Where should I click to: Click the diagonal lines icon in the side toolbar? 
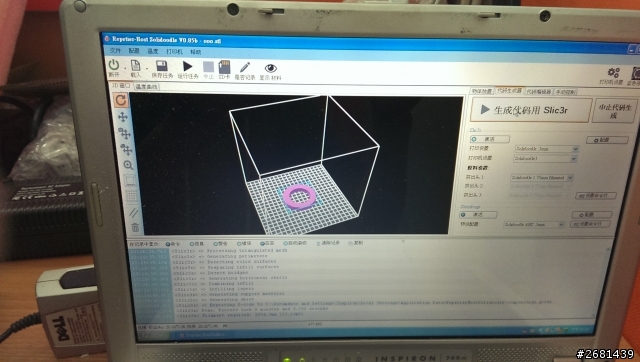133,212
